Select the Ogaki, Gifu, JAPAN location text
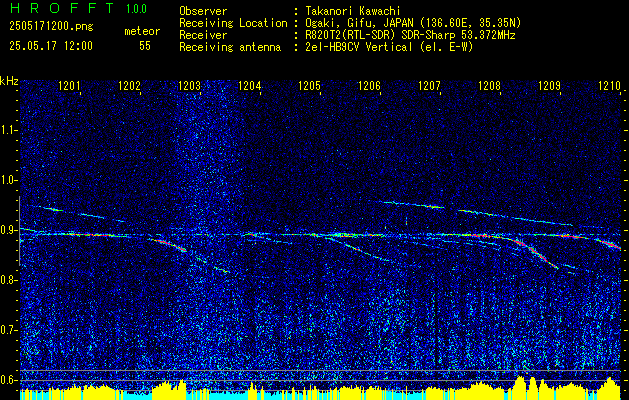This screenshot has height=400, width=629. [413, 23]
